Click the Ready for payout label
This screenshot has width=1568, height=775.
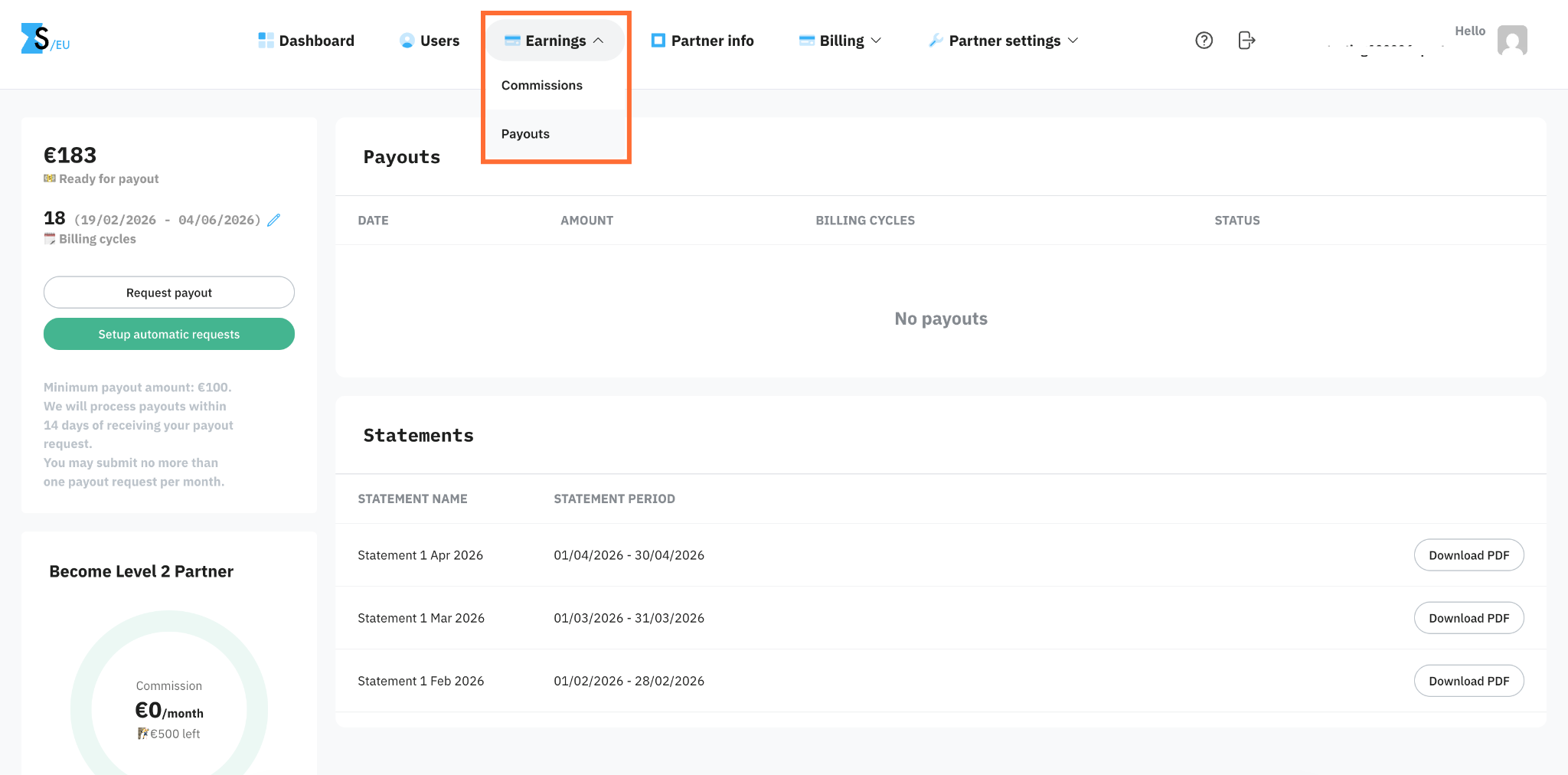click(x=109, y=178)
